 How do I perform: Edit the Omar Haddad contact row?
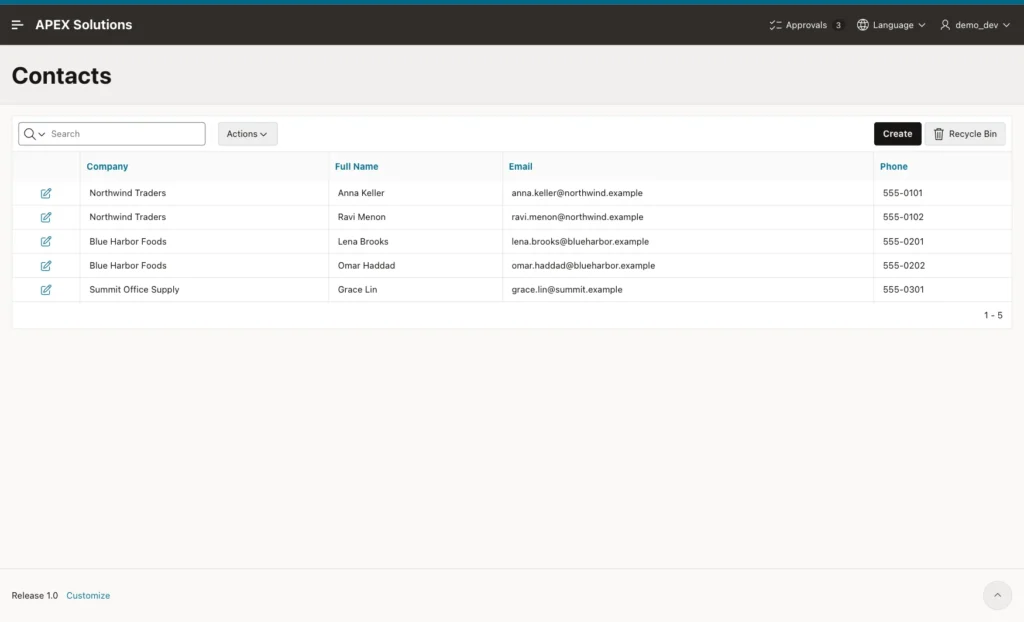46,266
